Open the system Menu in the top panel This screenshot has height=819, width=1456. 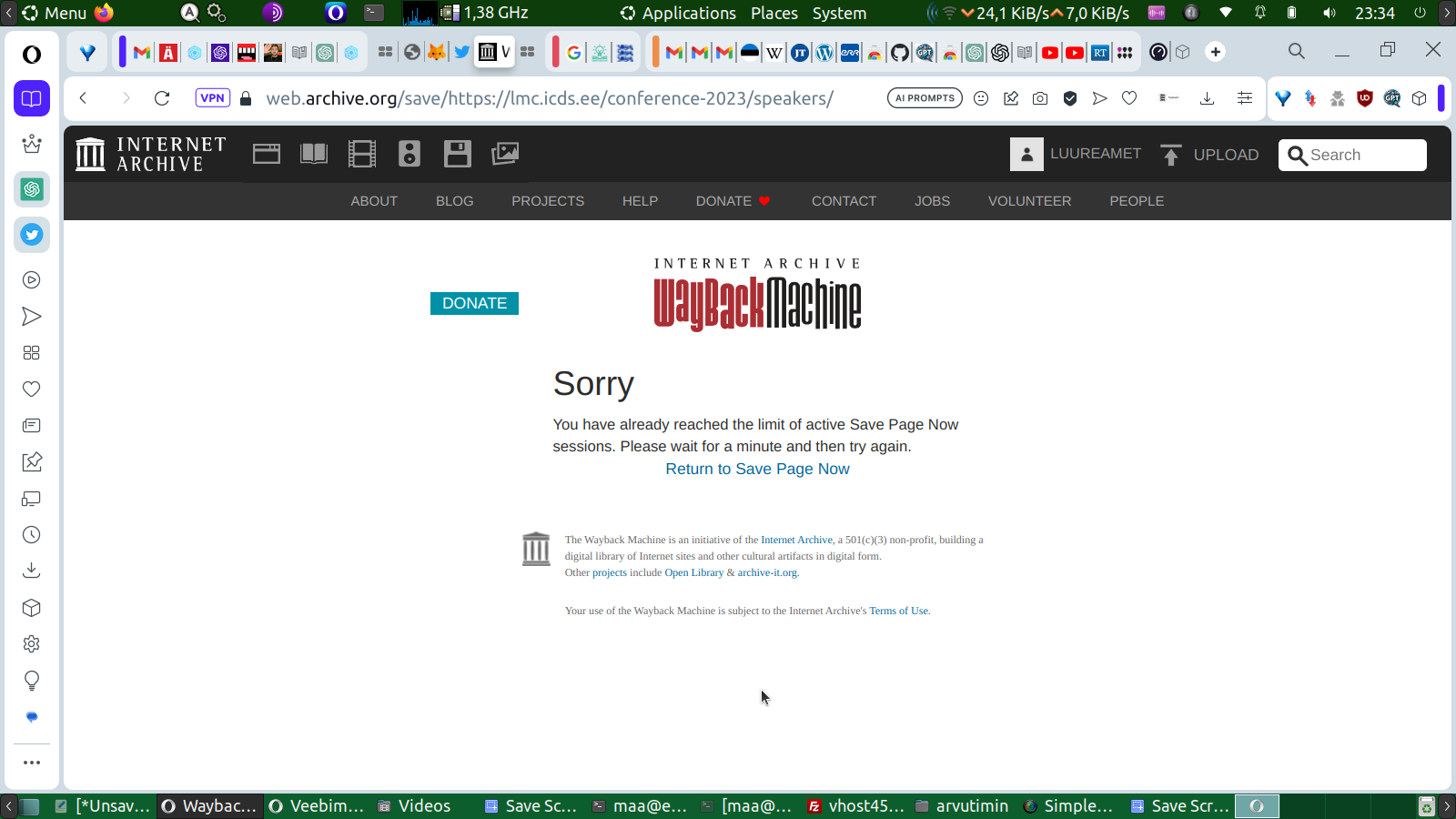point(55,13)
